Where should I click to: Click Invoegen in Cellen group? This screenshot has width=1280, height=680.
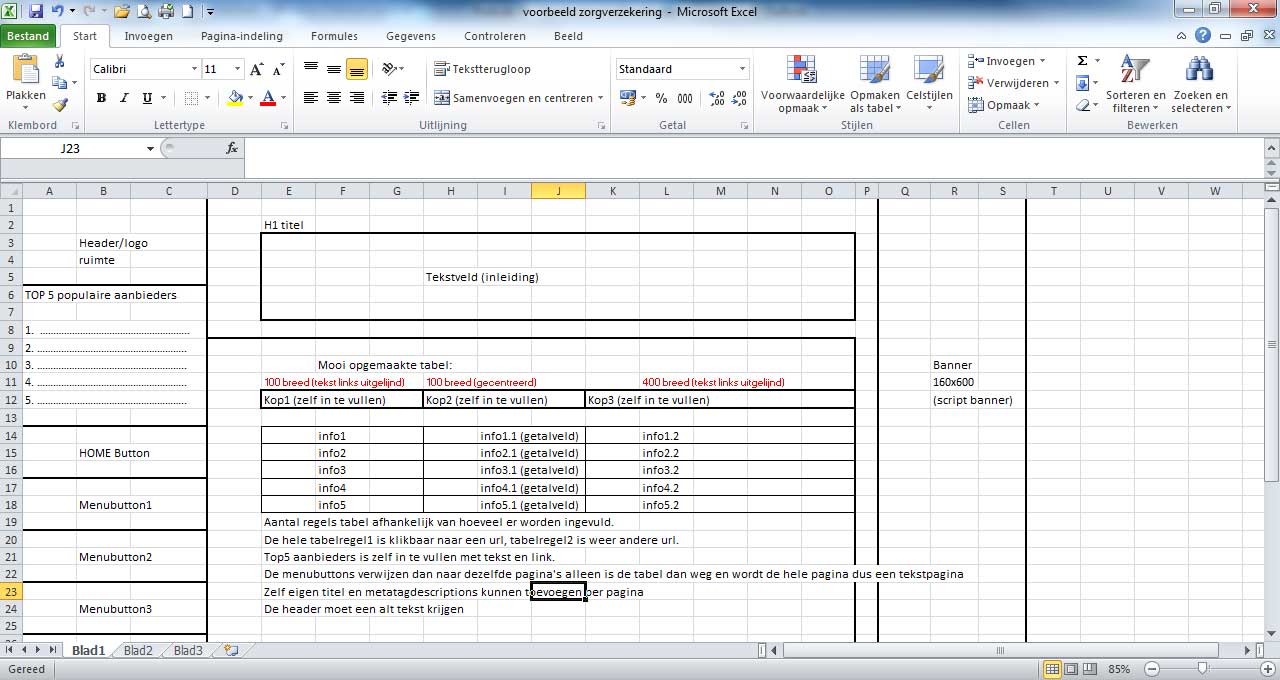coord(1007,61)
